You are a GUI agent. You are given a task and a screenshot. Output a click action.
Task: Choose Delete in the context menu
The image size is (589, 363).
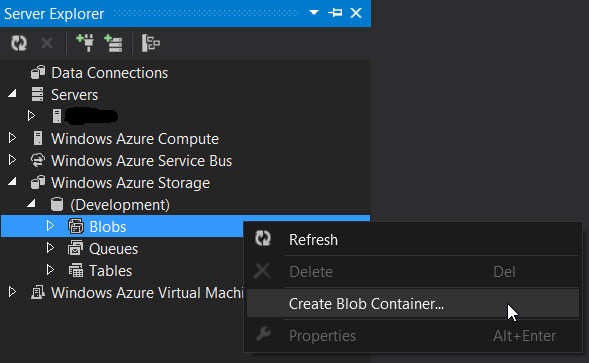point(413,272)
